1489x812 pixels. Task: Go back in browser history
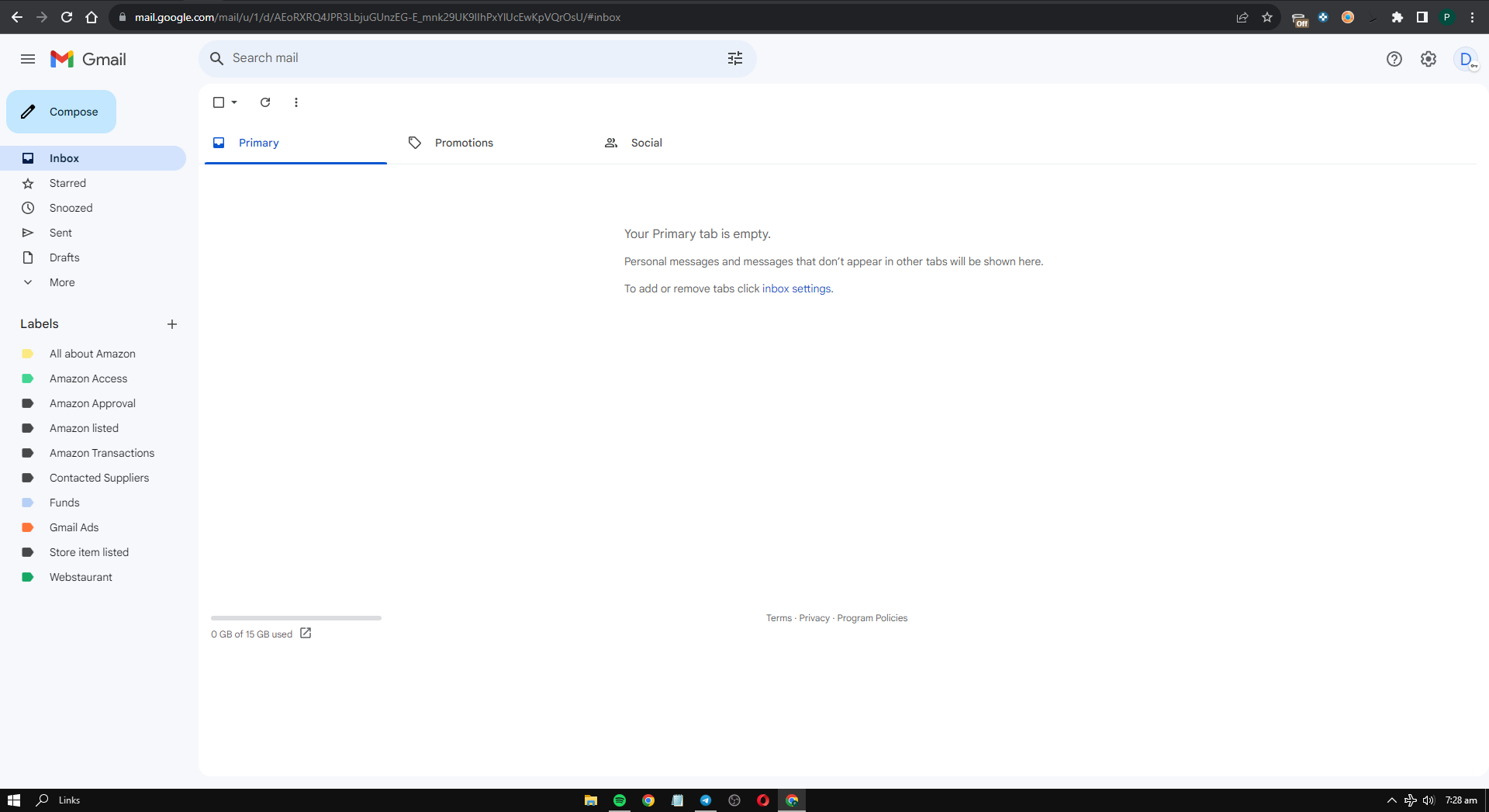tap(17, 17)
